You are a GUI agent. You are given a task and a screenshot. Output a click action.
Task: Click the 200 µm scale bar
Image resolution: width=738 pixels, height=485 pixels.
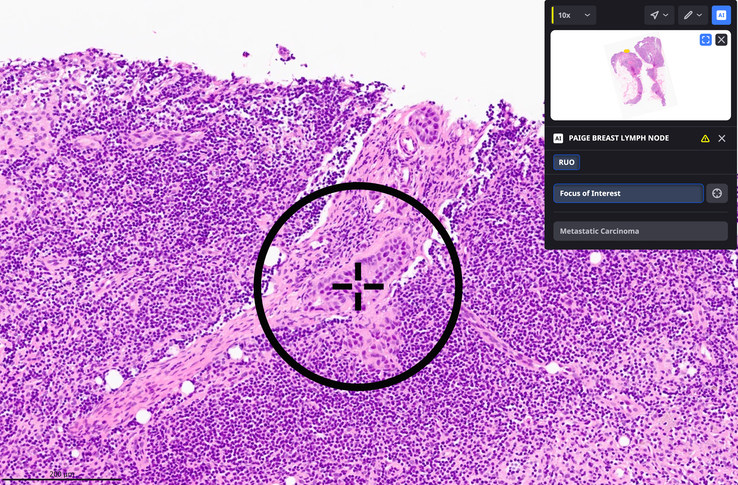[62, 476]
